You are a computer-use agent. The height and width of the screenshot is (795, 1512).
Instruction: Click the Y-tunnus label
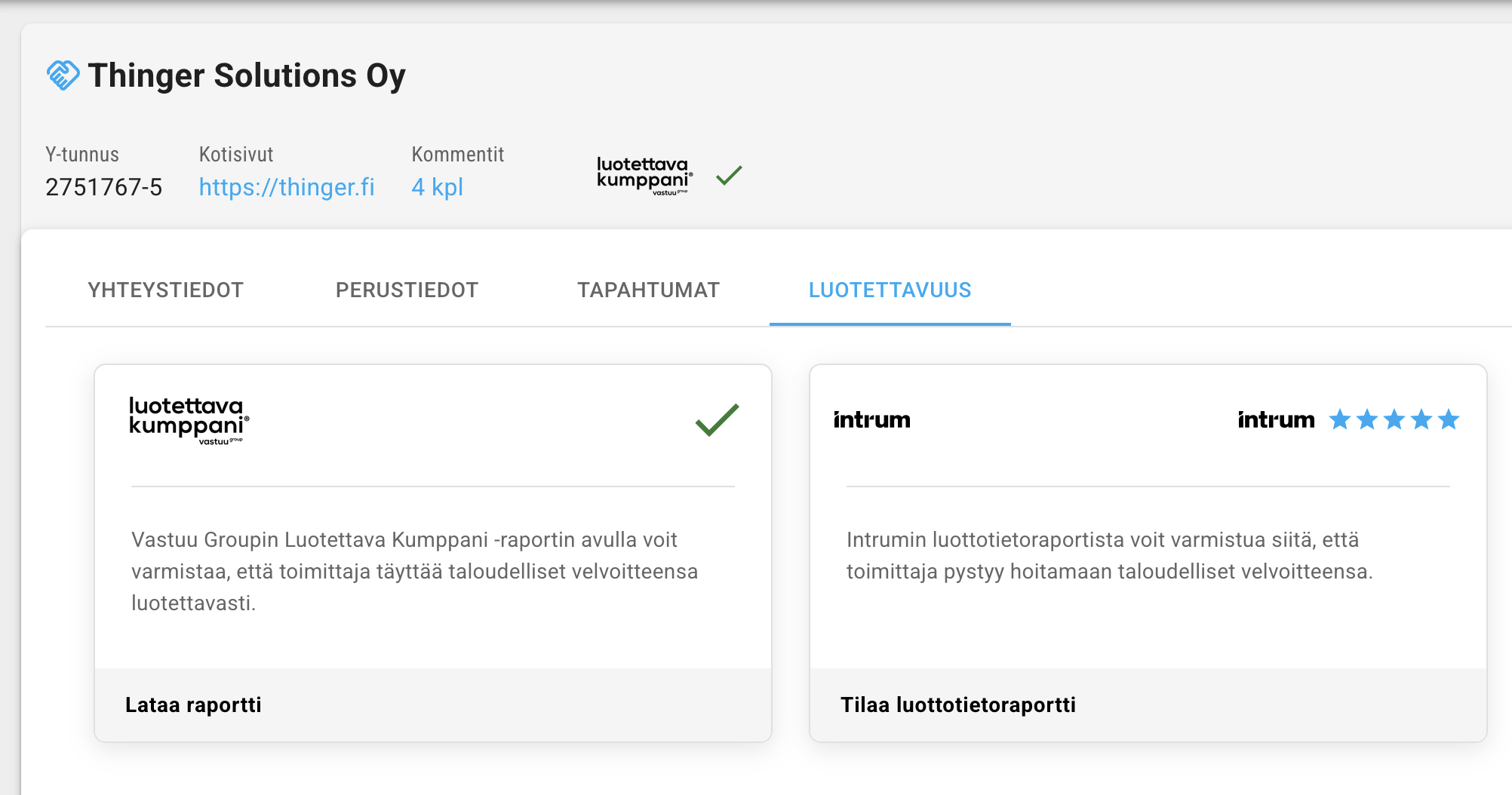pyautogui.click(x=82, y=155)
